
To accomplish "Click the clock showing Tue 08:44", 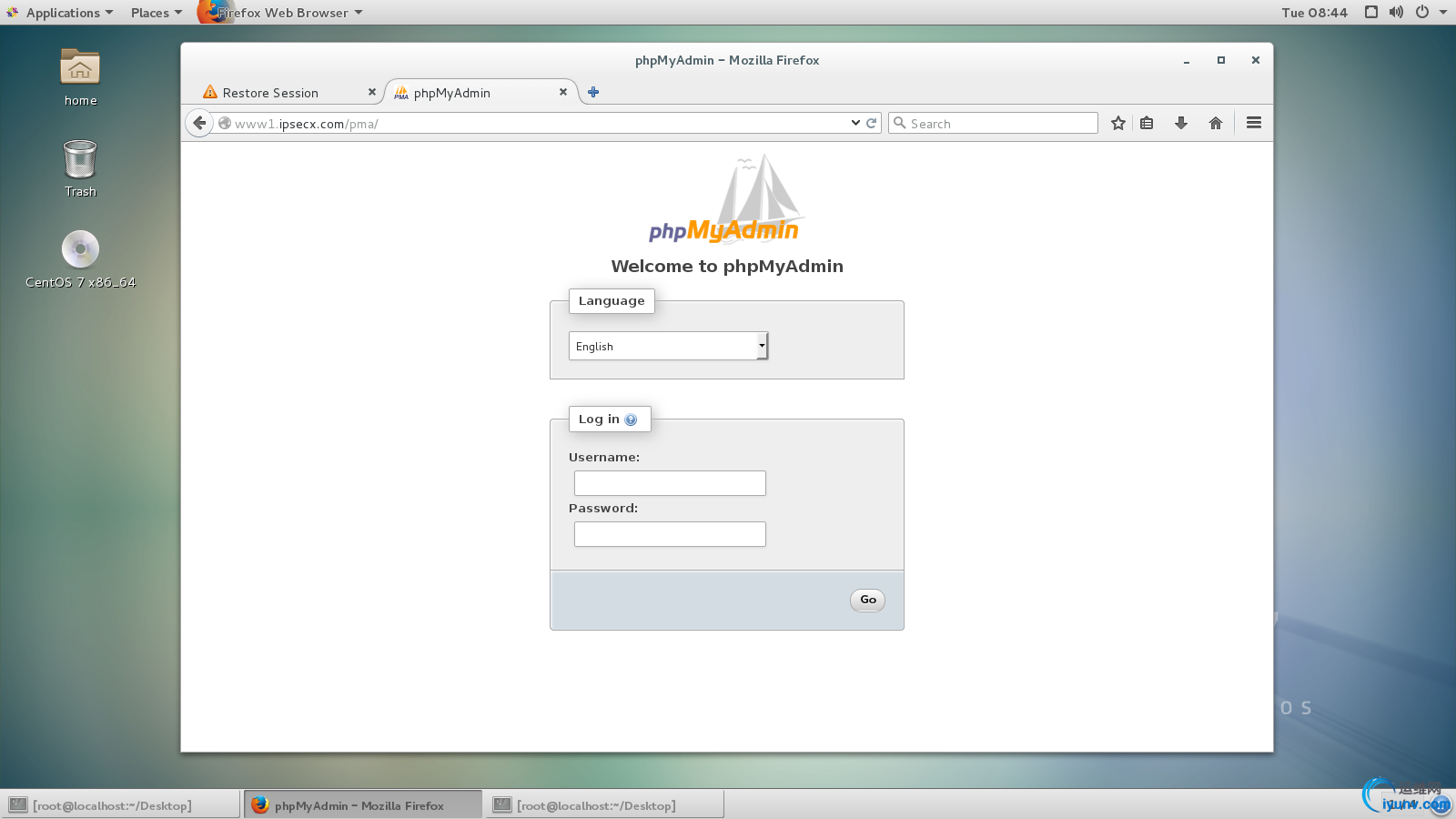I will coord(1314,13).
